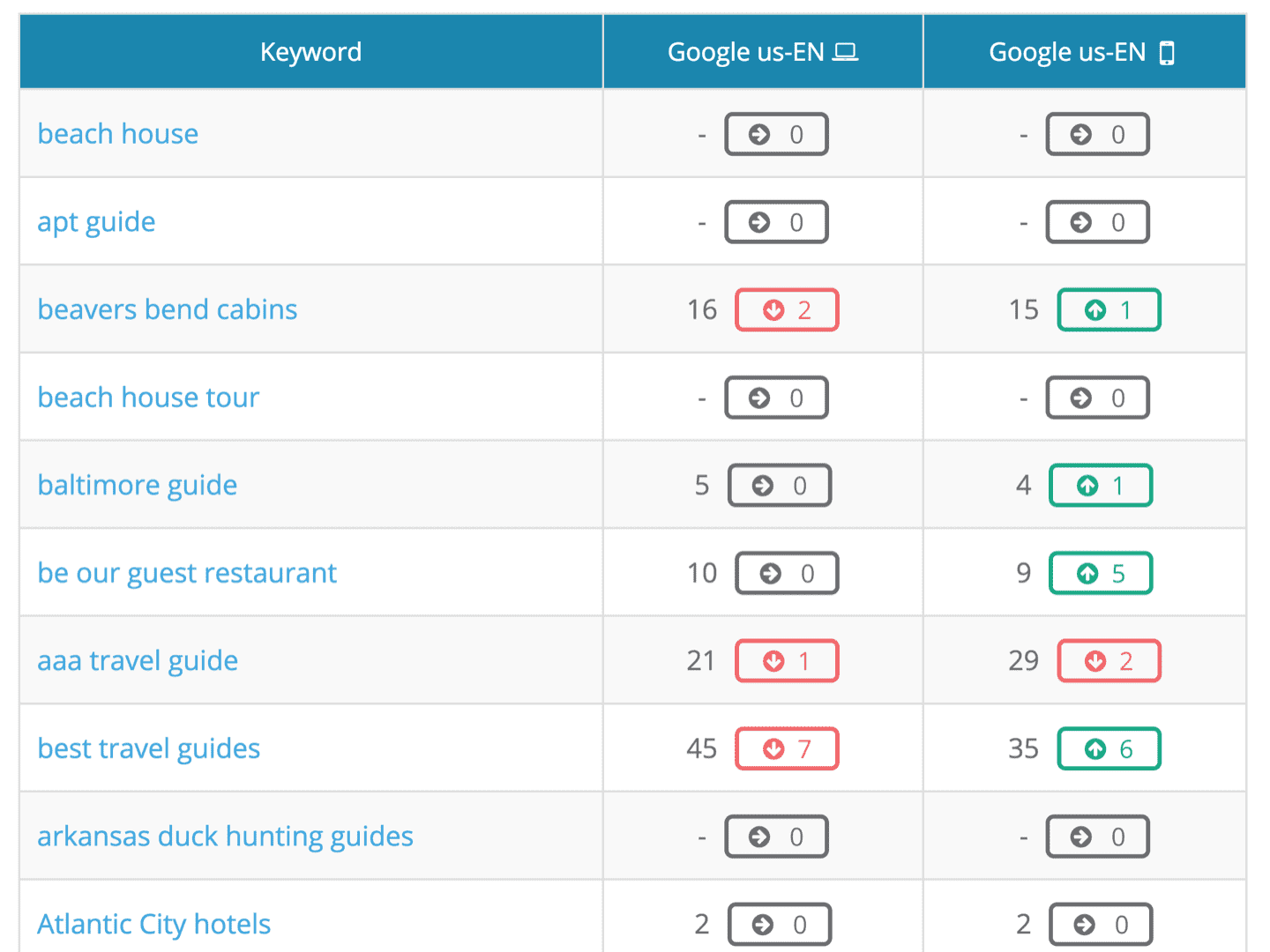Viewport: 1270px width, 952px height.
Task: Click the red down-arrow badge for best travel guides desktop
Action: pyautogui.click(x=787, y=747)
